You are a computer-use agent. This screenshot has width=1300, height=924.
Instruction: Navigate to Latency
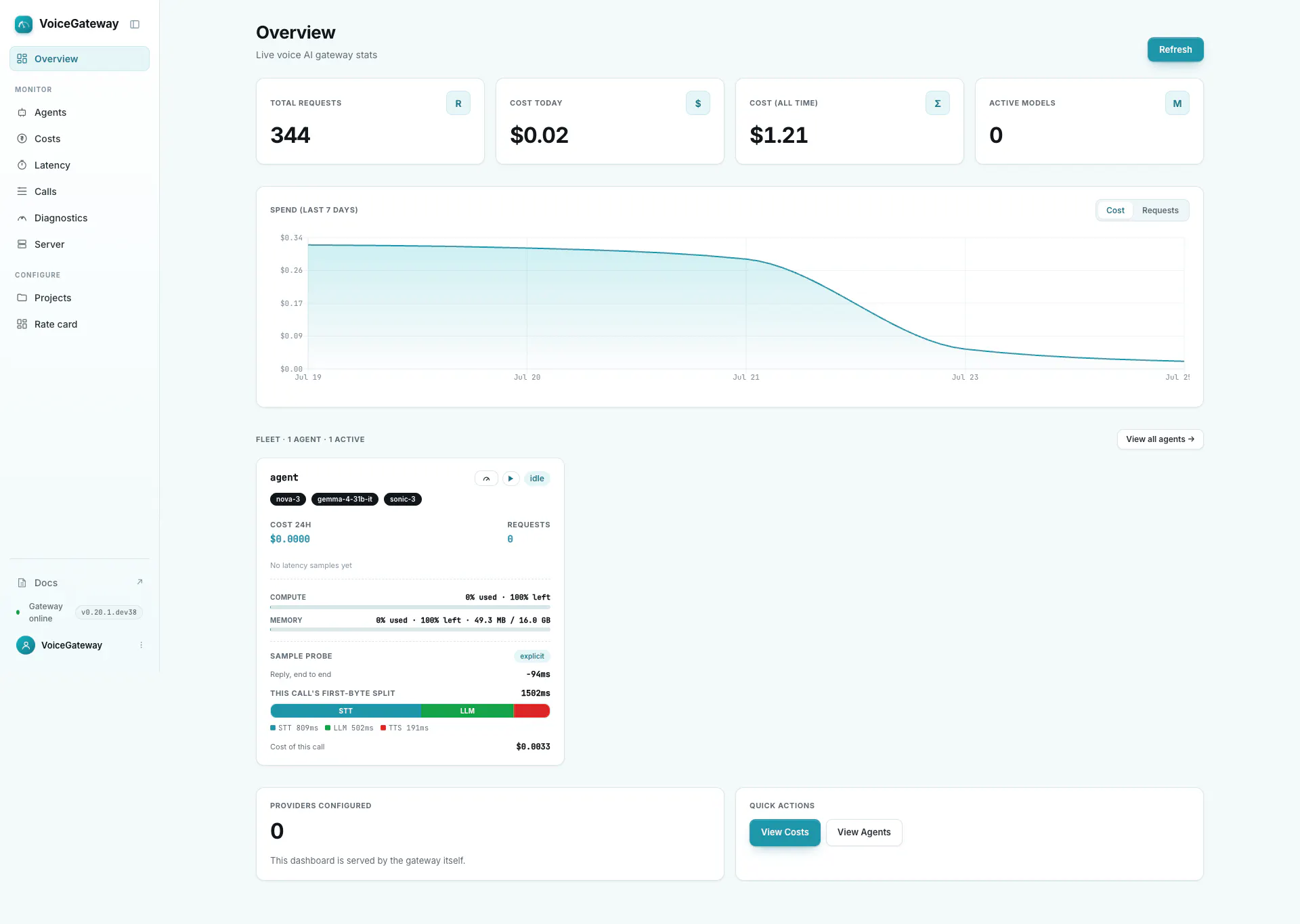(79, 165)
